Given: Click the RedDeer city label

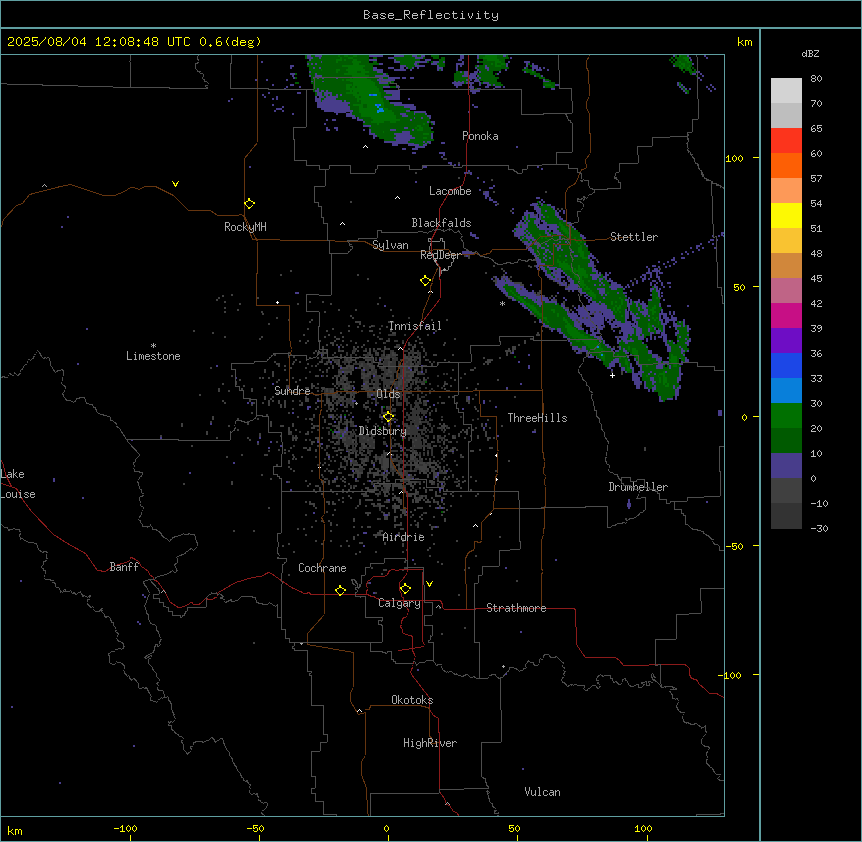Looking at the screenshot, I should pos(440,255).
